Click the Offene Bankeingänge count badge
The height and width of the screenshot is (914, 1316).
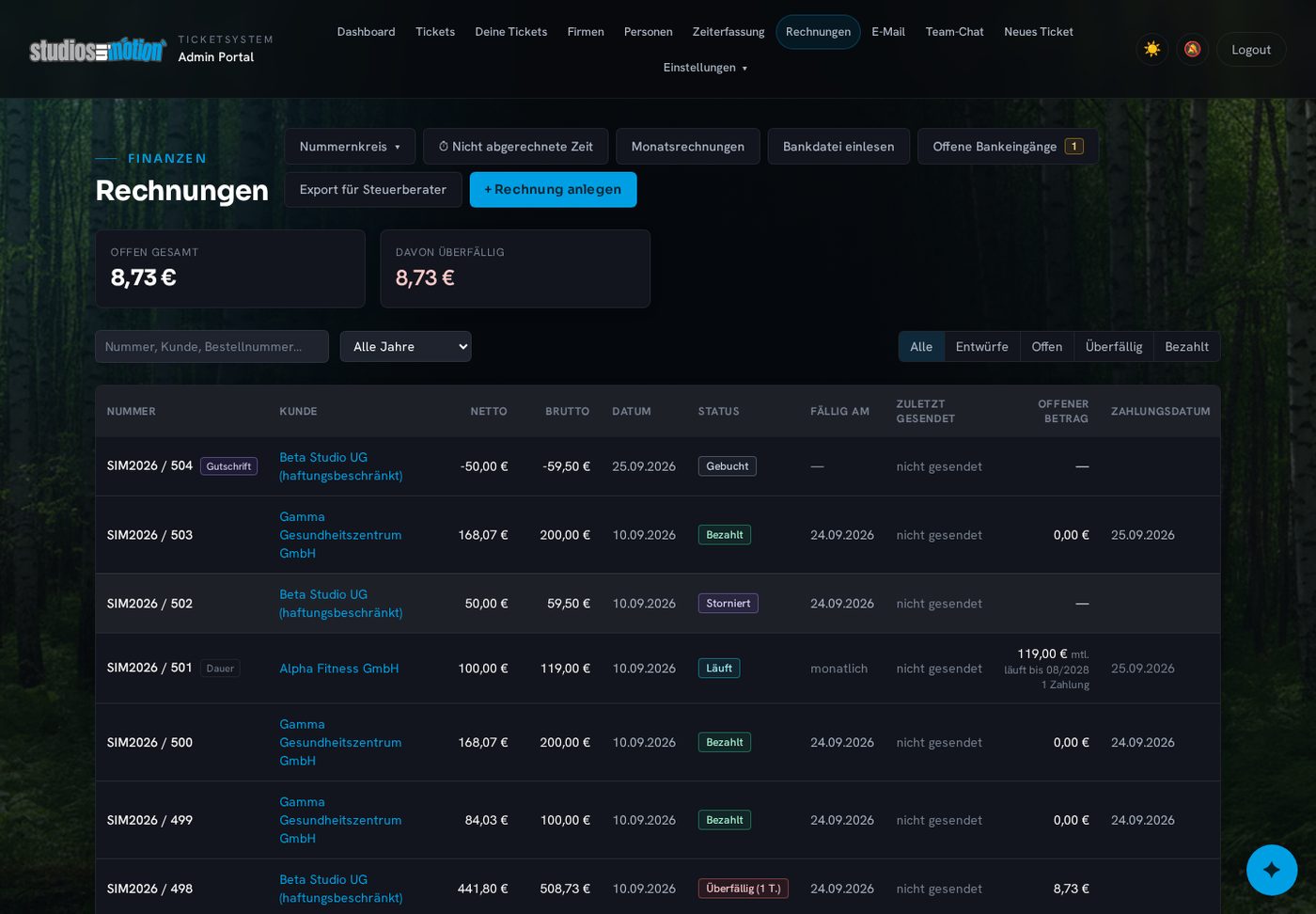click(x=1073, y=147)
